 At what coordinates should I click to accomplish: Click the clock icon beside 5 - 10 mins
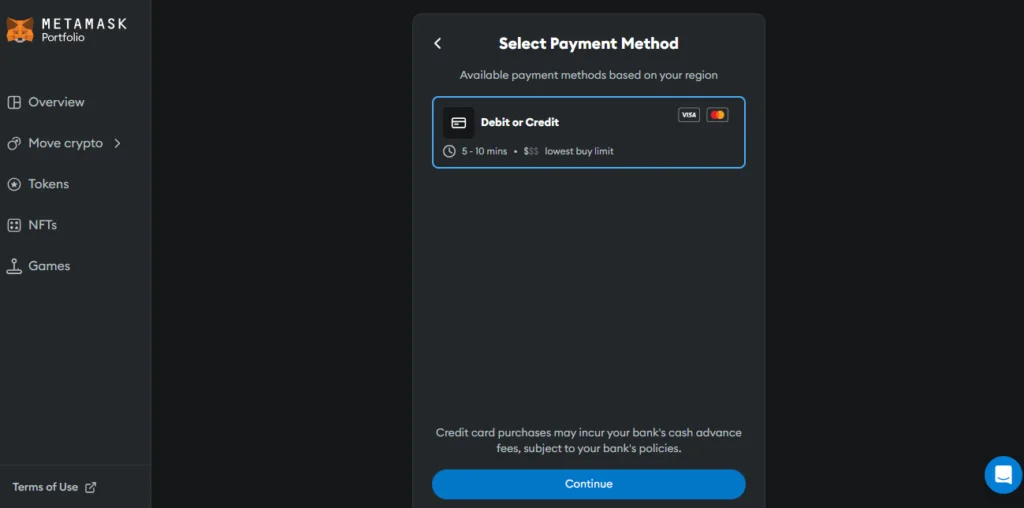pyautogui.click(x=449, y=151)
